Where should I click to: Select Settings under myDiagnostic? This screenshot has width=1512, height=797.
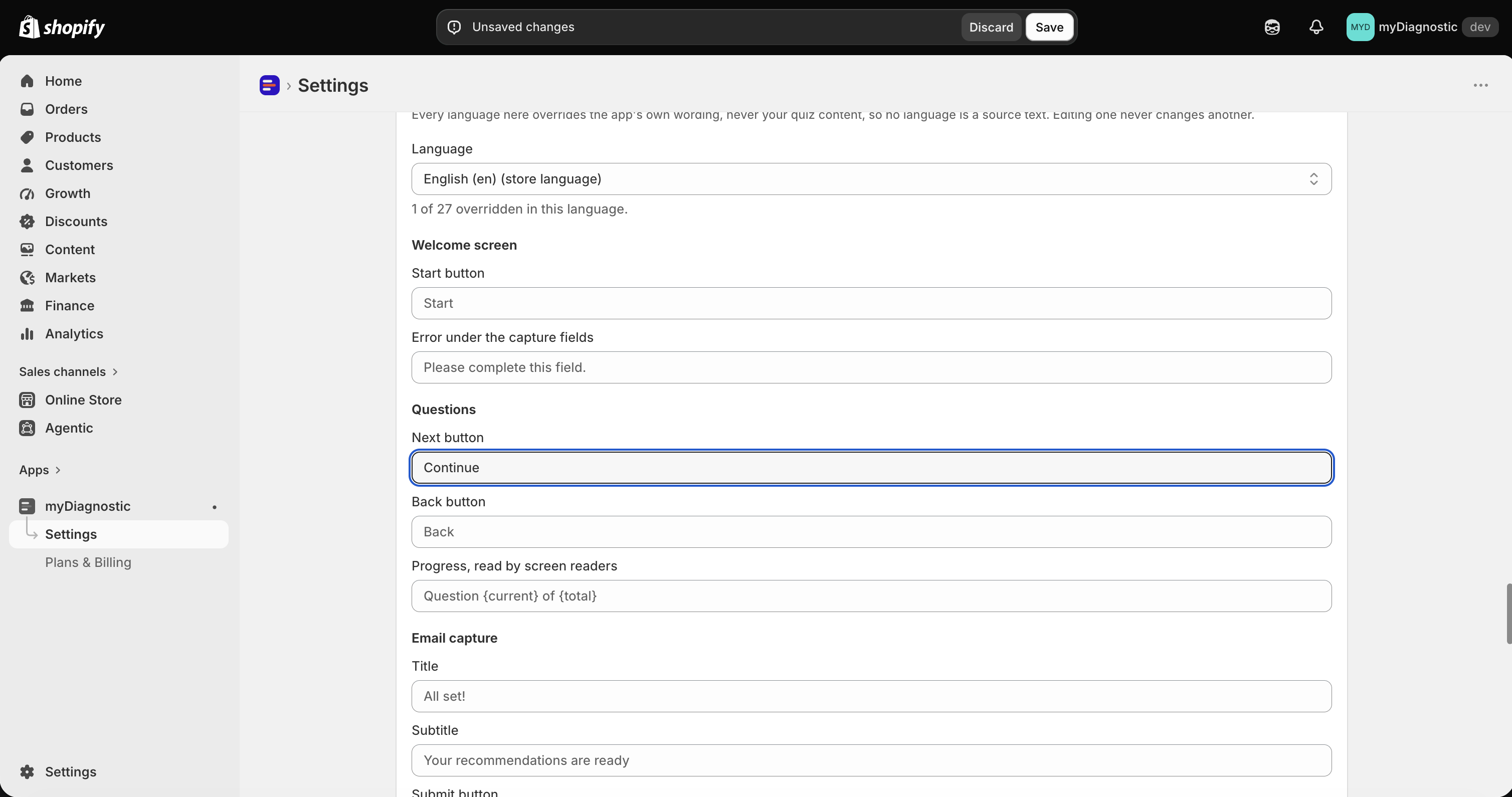119,534
